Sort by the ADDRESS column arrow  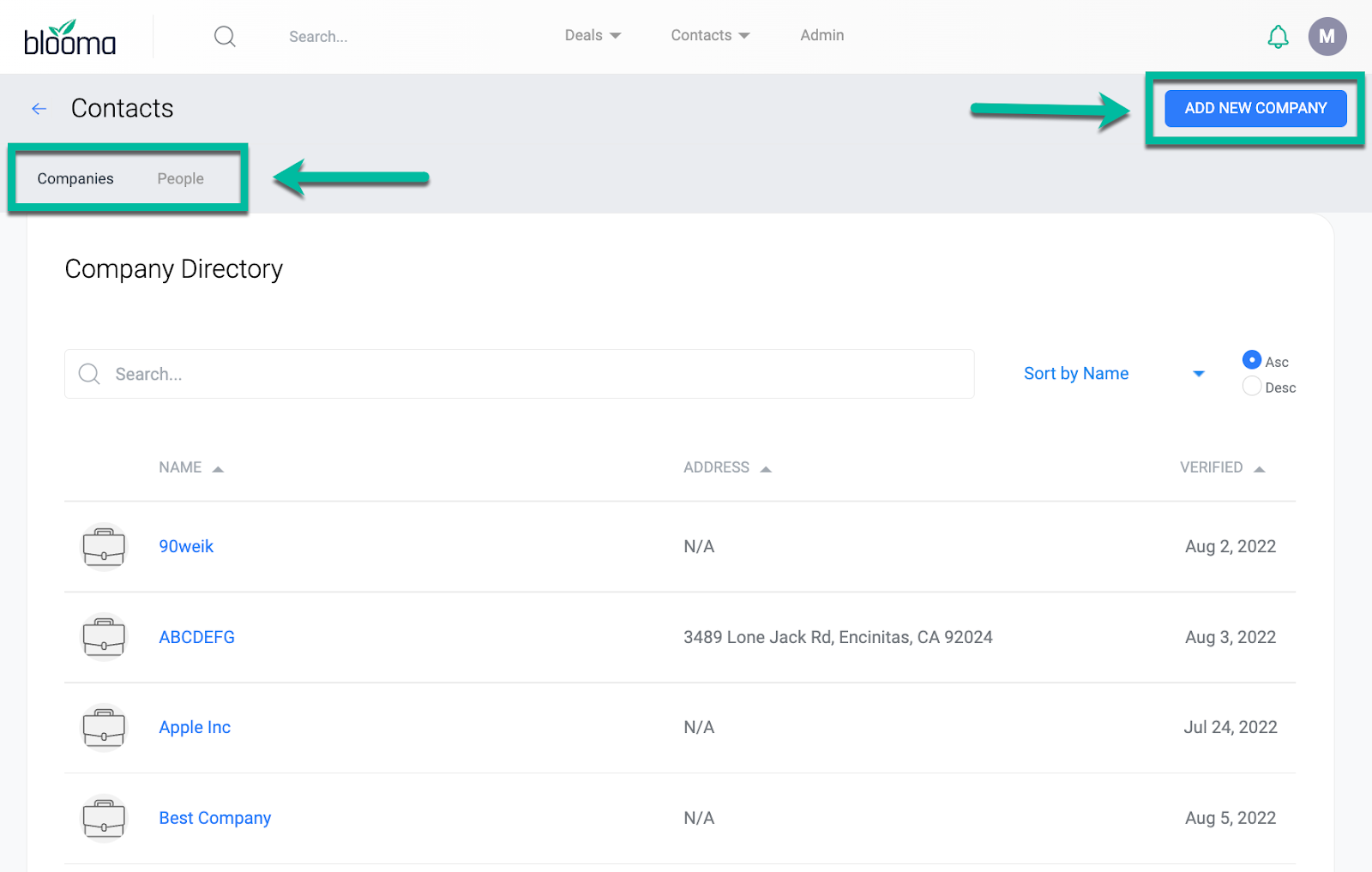(x=766, y=469)
